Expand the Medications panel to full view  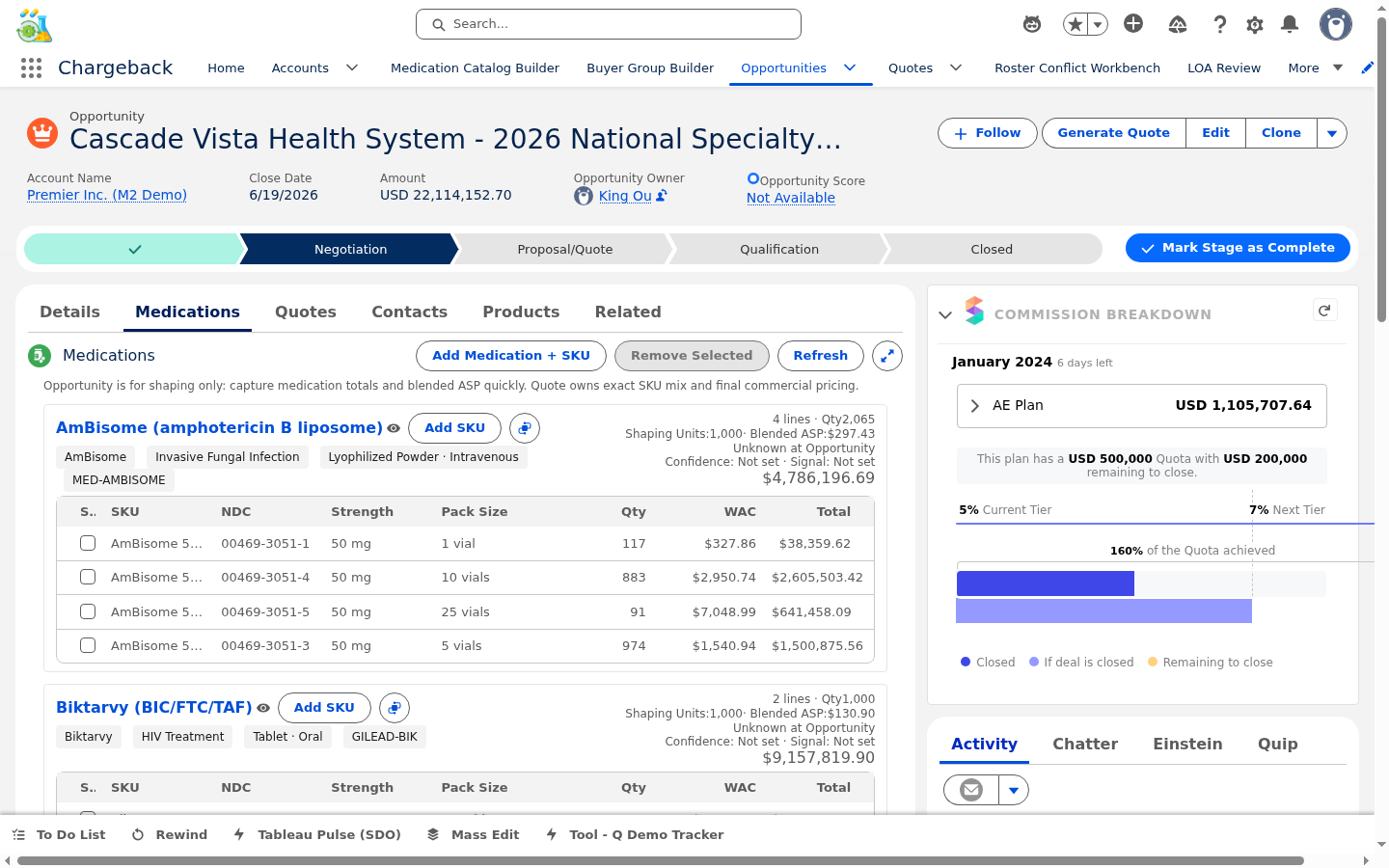click(887, 356)
